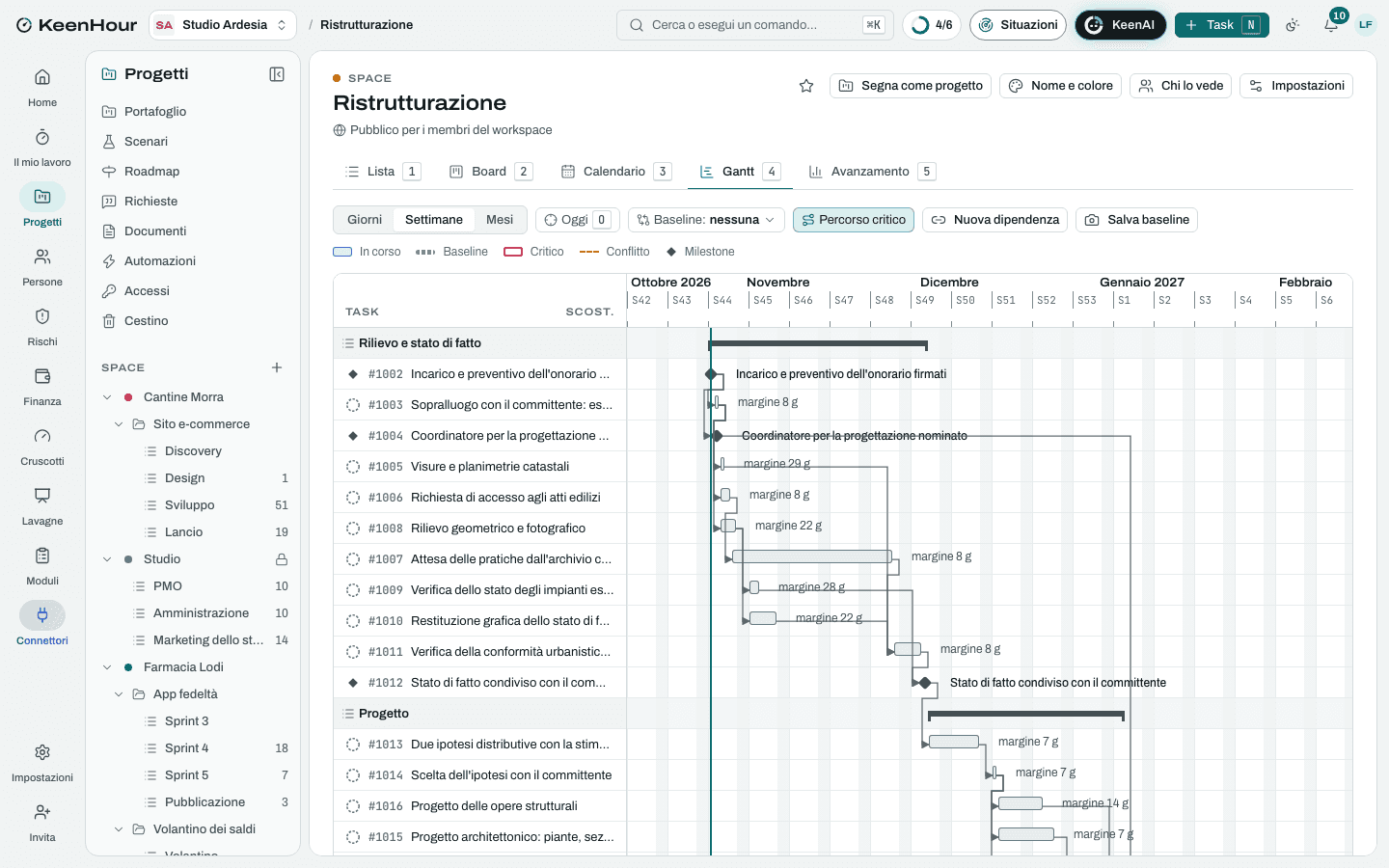The height and width of the screenshot is (868, 1389).
Task: Open the notifications bell
Action: pyautogui.click(x=1331, y=25)
